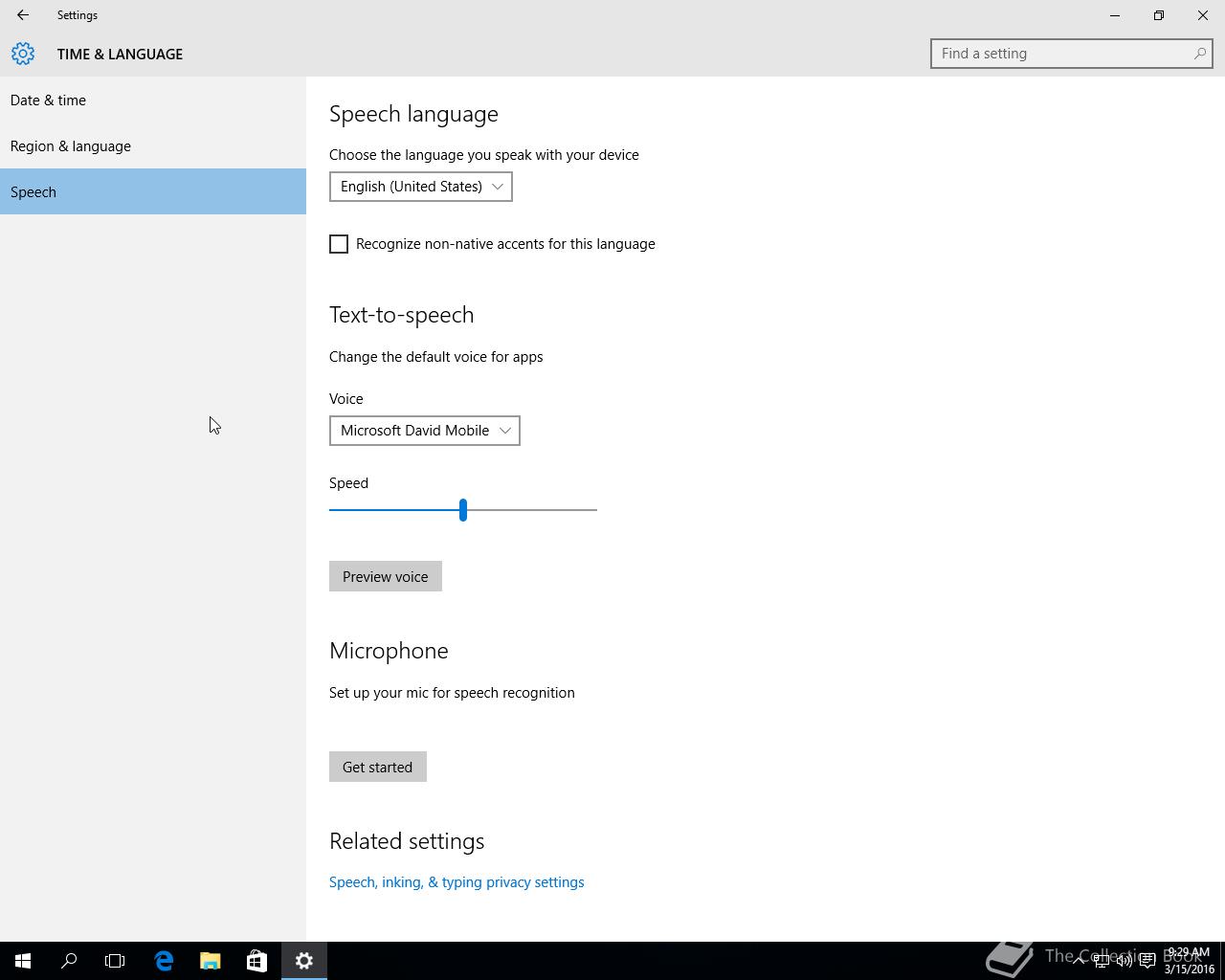
Task: Go back with the arrow icon
Action: (x=23, y=15)
